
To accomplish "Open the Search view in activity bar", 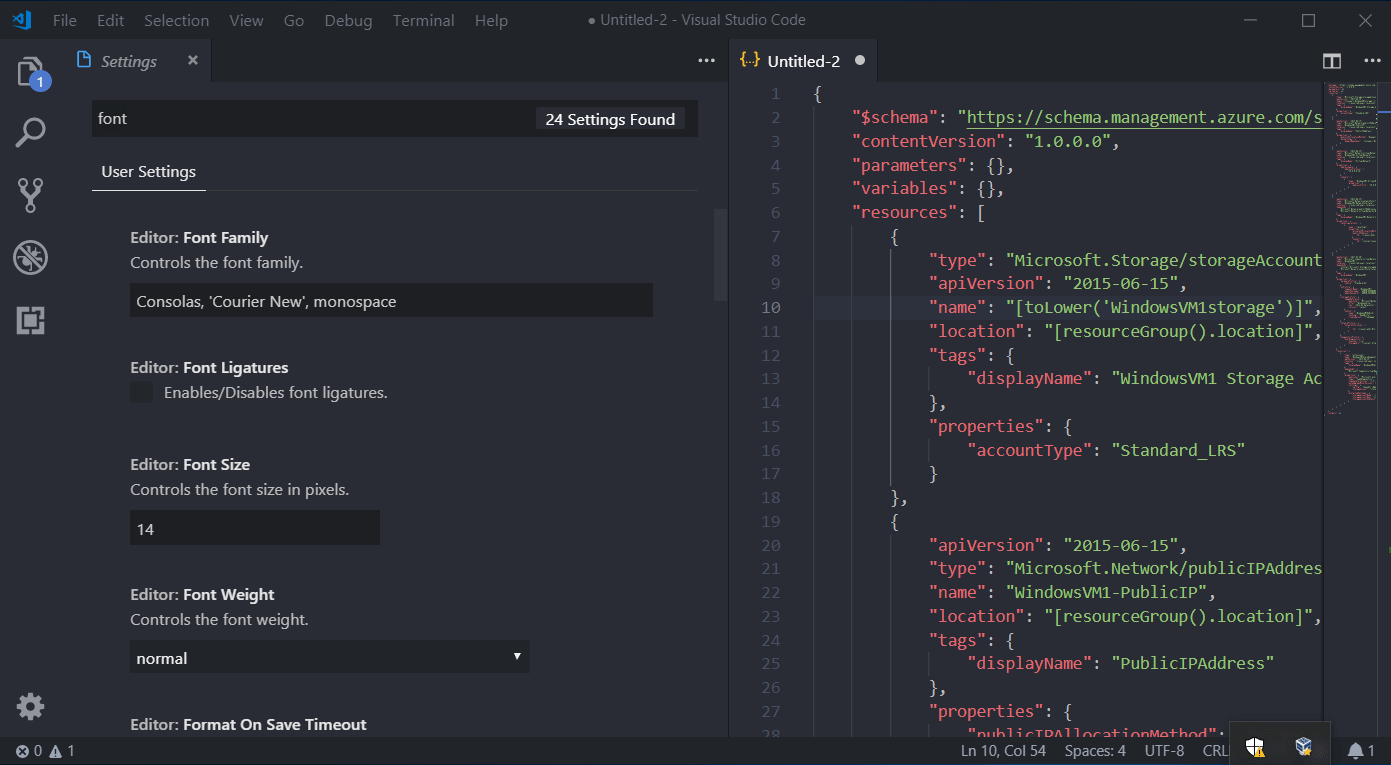I will [31, 133].
